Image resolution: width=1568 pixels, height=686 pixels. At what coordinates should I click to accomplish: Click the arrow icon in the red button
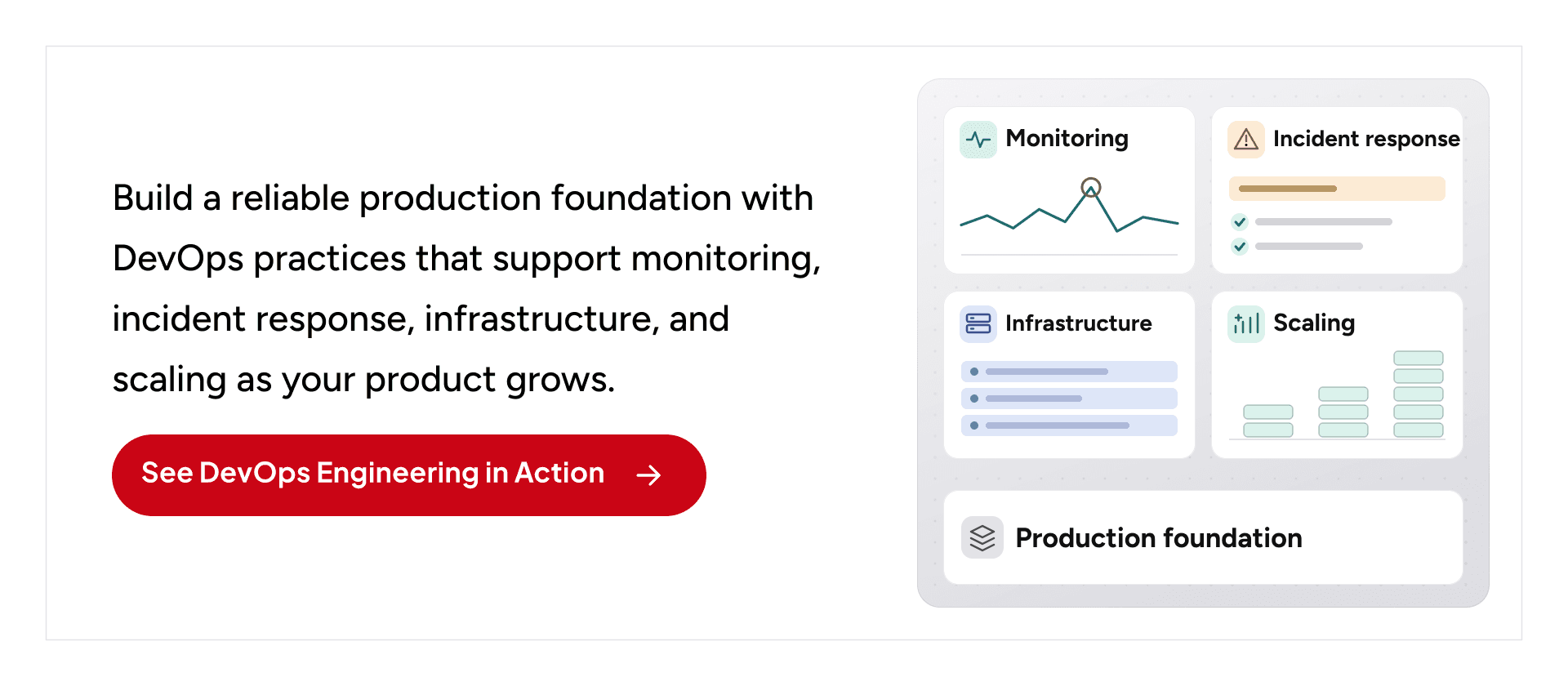coord(648,475)
